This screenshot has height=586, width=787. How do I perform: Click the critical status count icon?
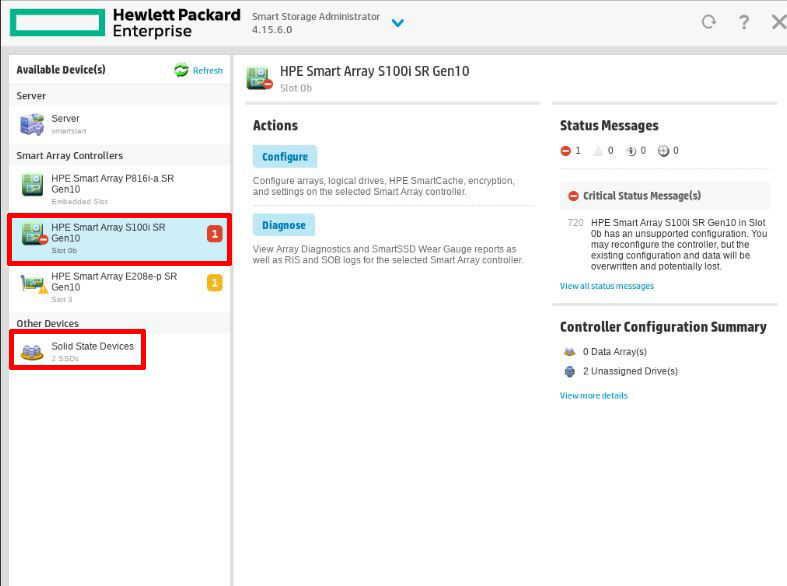point(566,151)
